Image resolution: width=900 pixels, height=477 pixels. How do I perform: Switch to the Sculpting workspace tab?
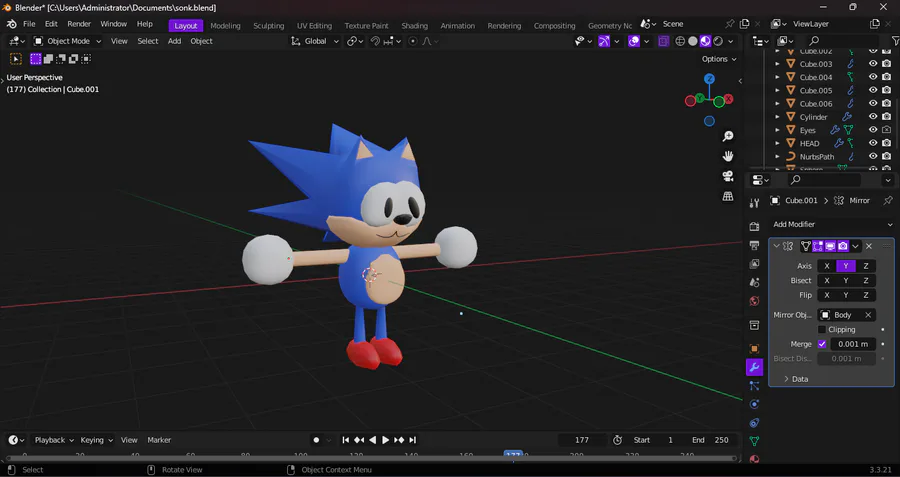[269, 26]
